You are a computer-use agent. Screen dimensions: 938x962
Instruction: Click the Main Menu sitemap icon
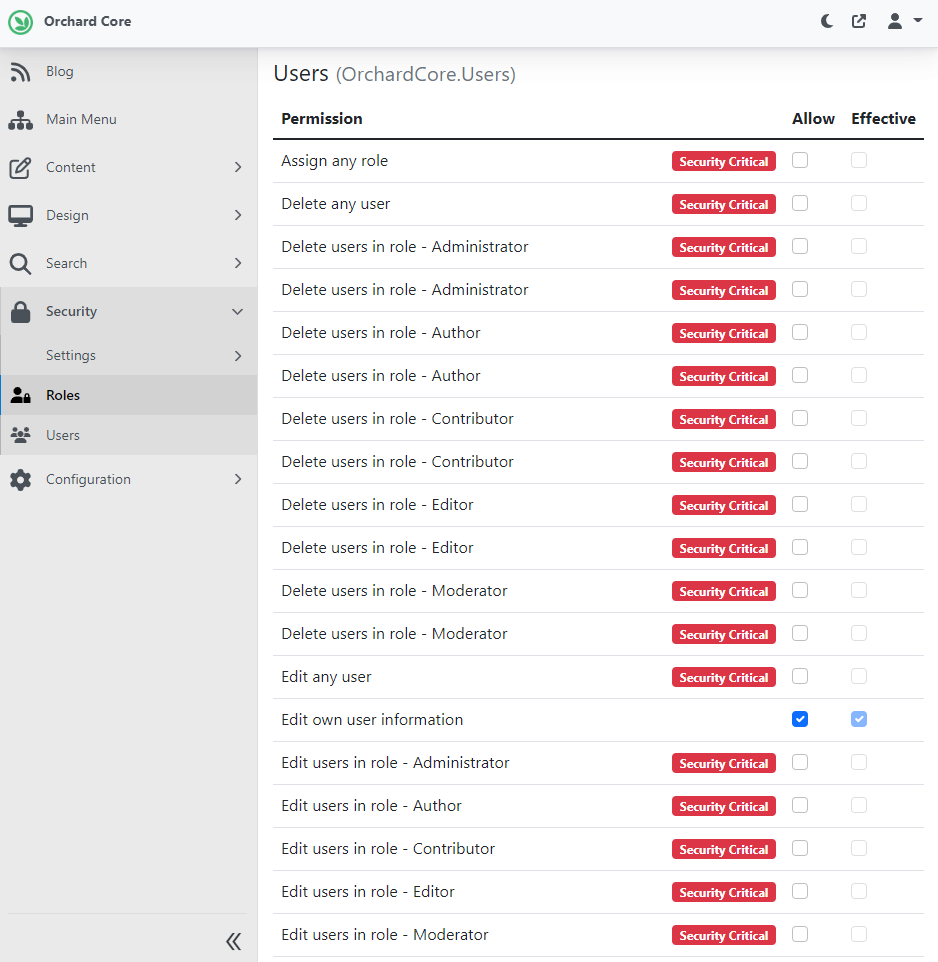[20, 120]
